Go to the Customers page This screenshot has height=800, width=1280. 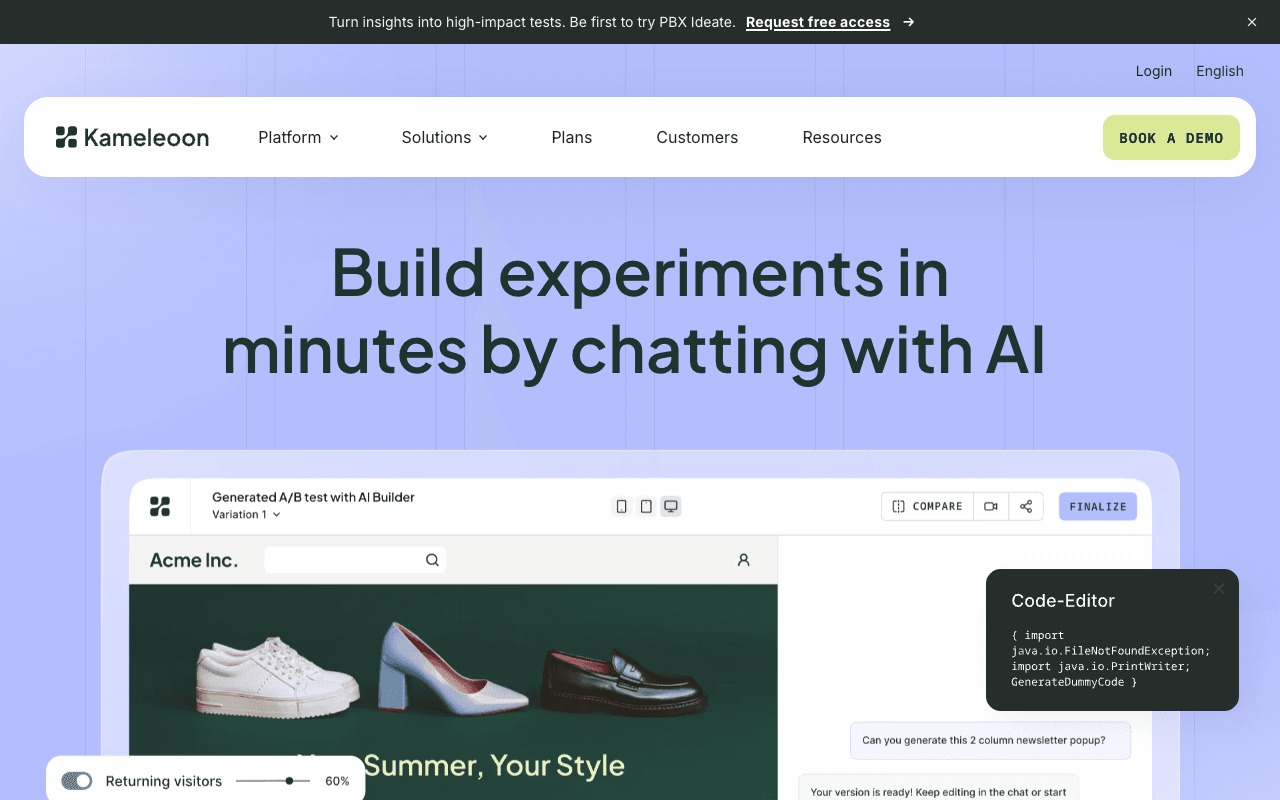pyautogui.click(x=697, y=138)
